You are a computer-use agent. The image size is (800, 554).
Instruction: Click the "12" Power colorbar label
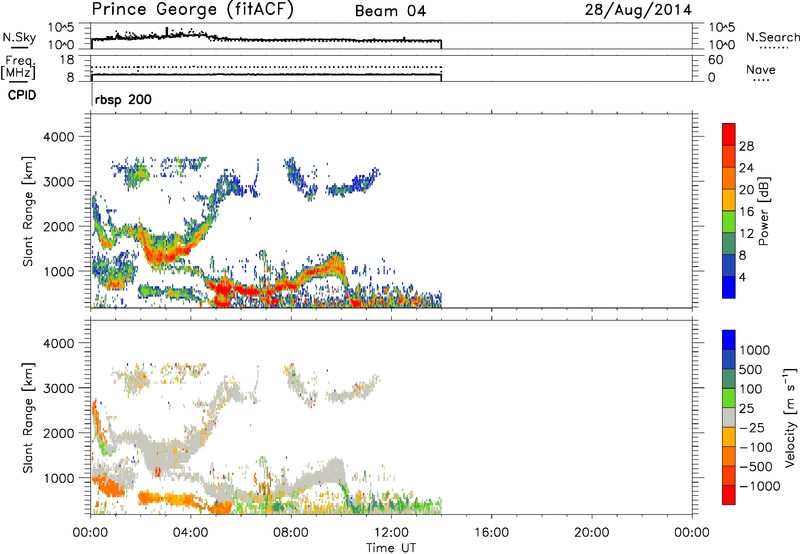pos(746,233)
